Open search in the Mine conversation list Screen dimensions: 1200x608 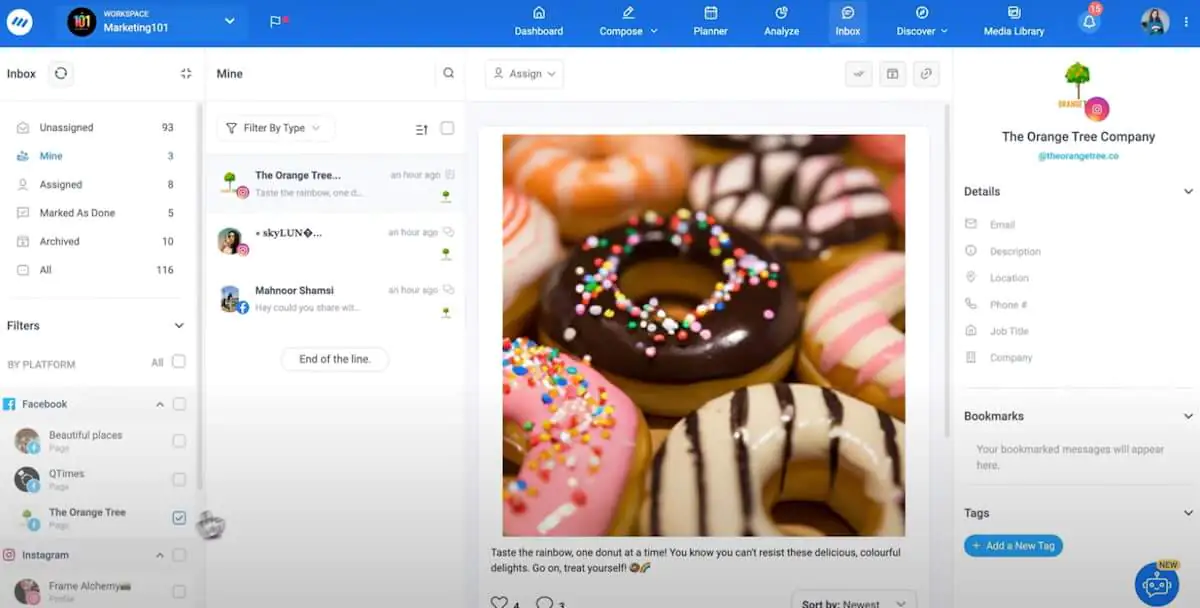click(449, 73)
